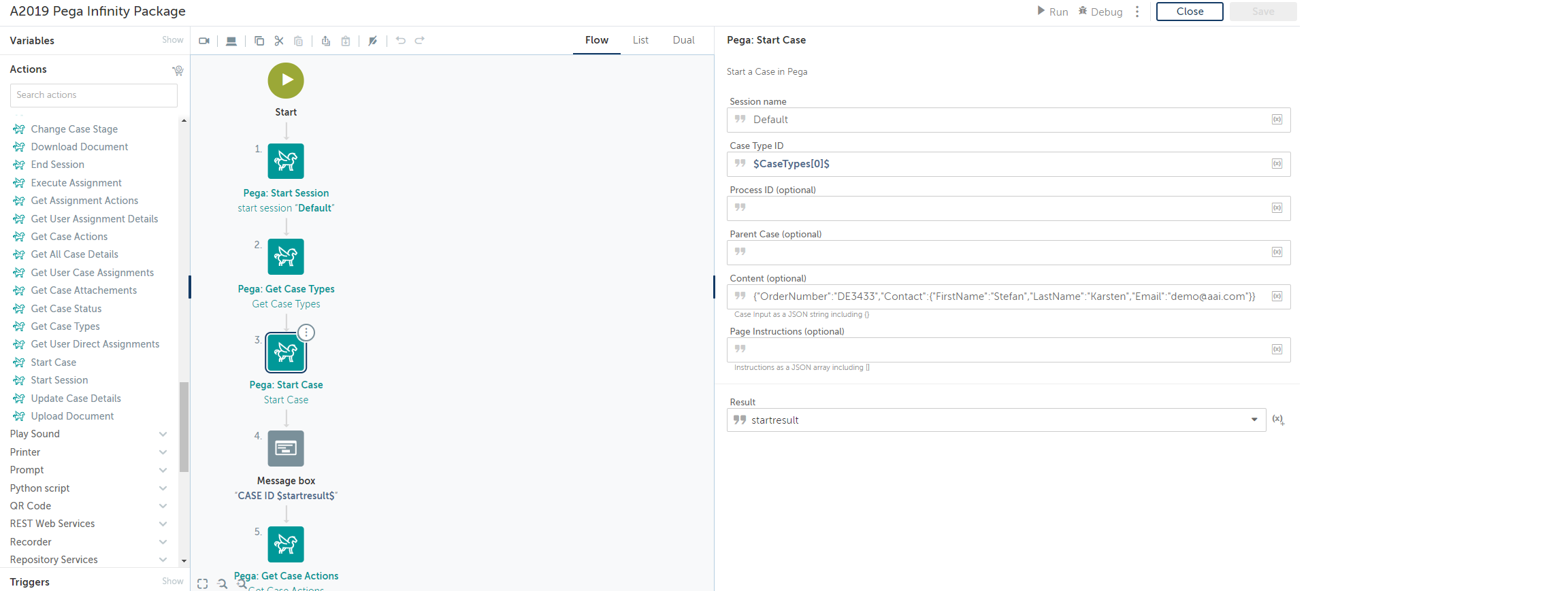The width and height of the screenshot is (1568, 591).
Task: Show the Variables panel
Action: (172, 40)
